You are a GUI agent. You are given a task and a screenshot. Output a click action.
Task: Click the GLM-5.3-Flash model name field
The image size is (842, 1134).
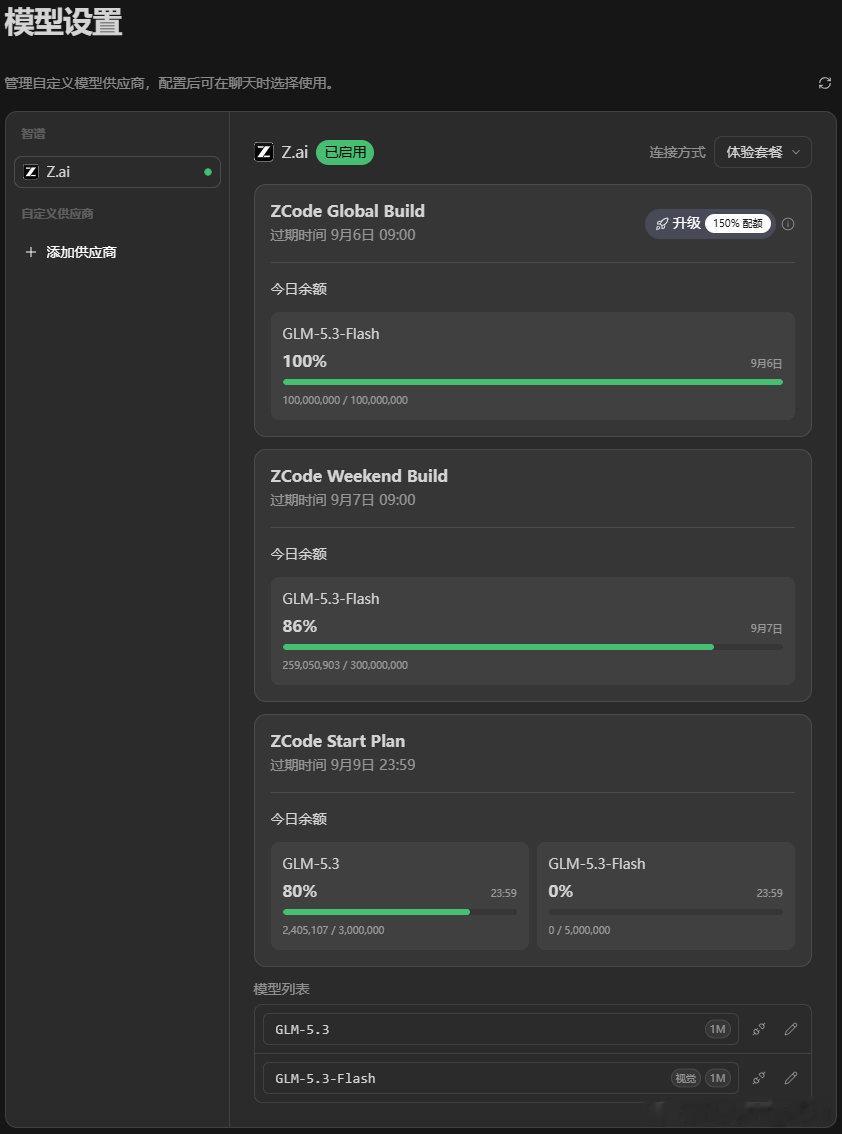pos(501,1078)
